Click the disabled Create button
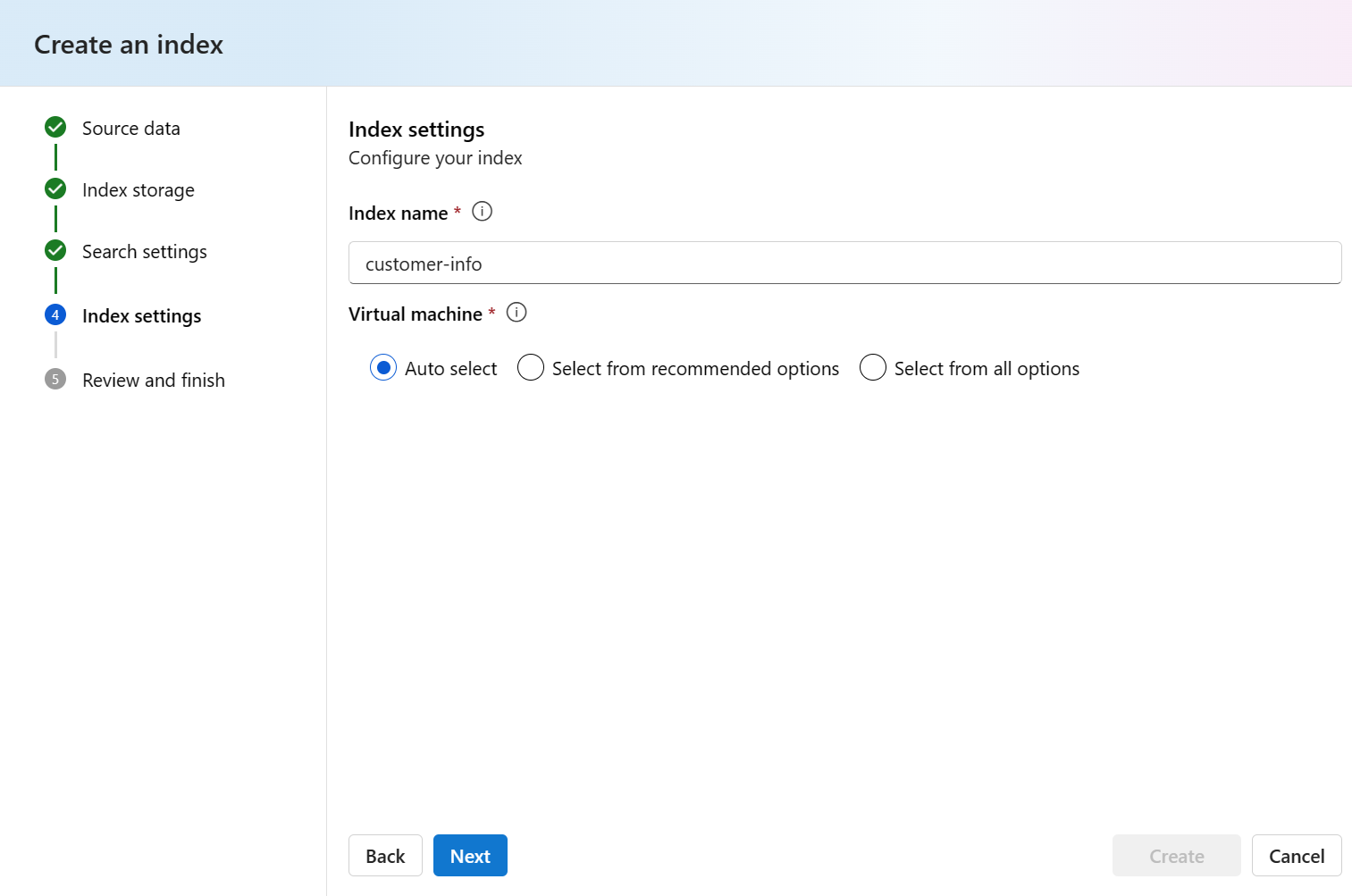This screenshot has width=1352, height=896. pos(1177,856)
